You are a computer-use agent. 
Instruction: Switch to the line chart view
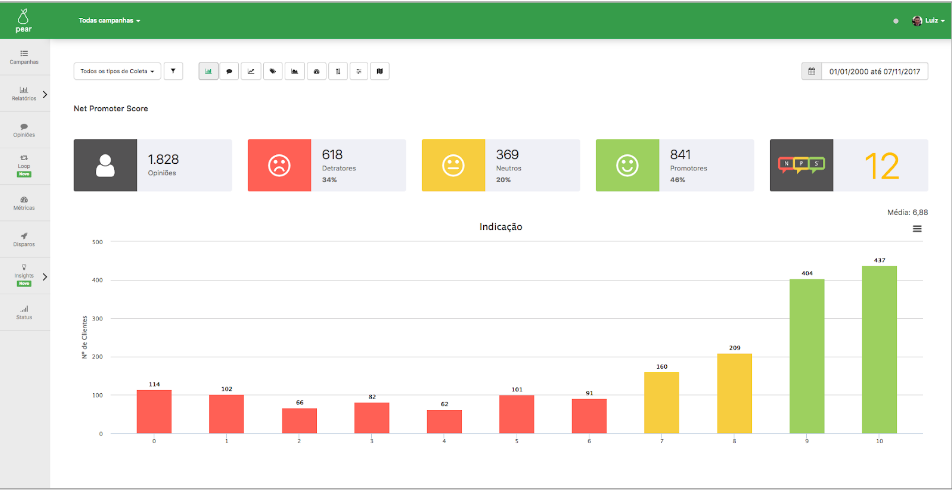[251, 71]
